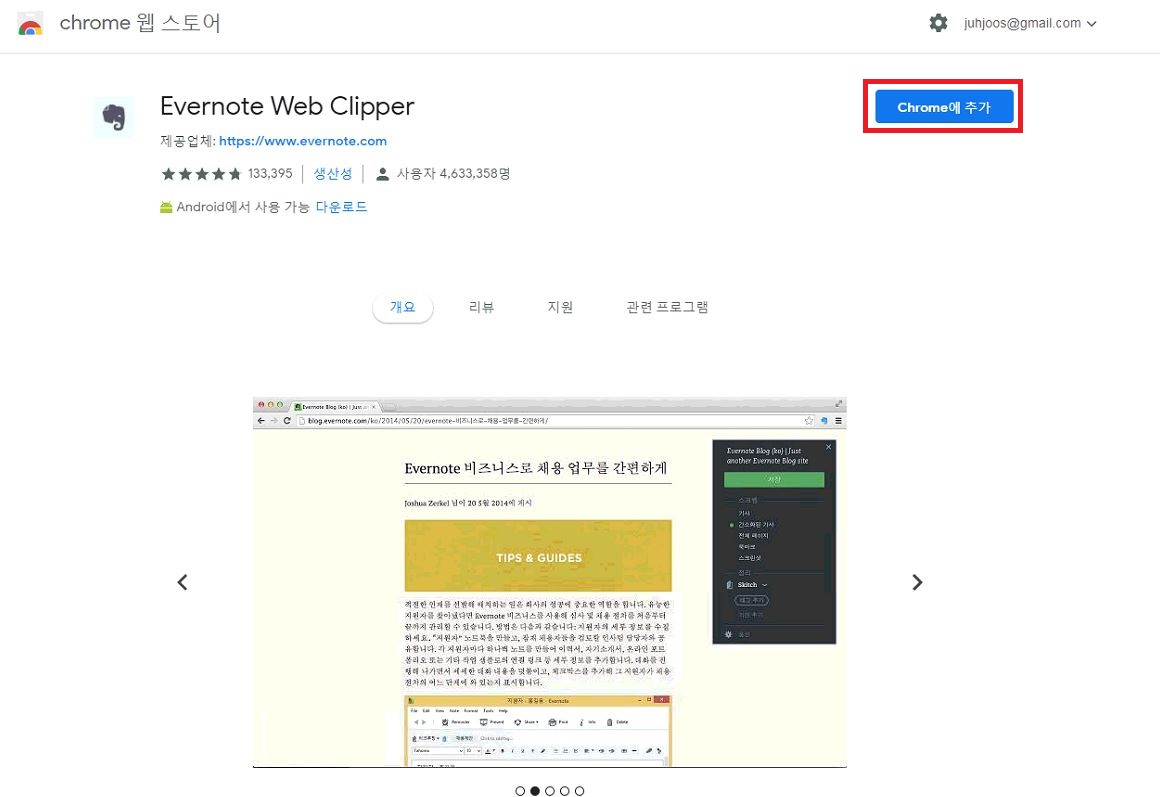The height and width of the screenshot is (797, 1160).
Task: Click the Evernote elephant extension icon
Action: 114,117
